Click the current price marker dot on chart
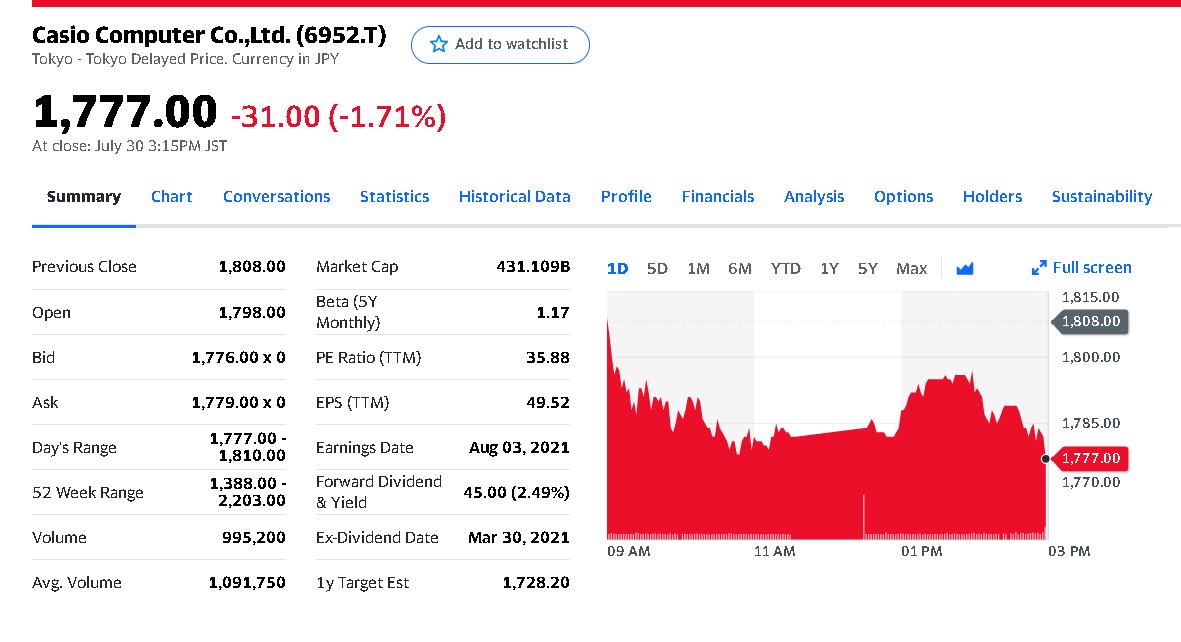 pos(1045,459)
